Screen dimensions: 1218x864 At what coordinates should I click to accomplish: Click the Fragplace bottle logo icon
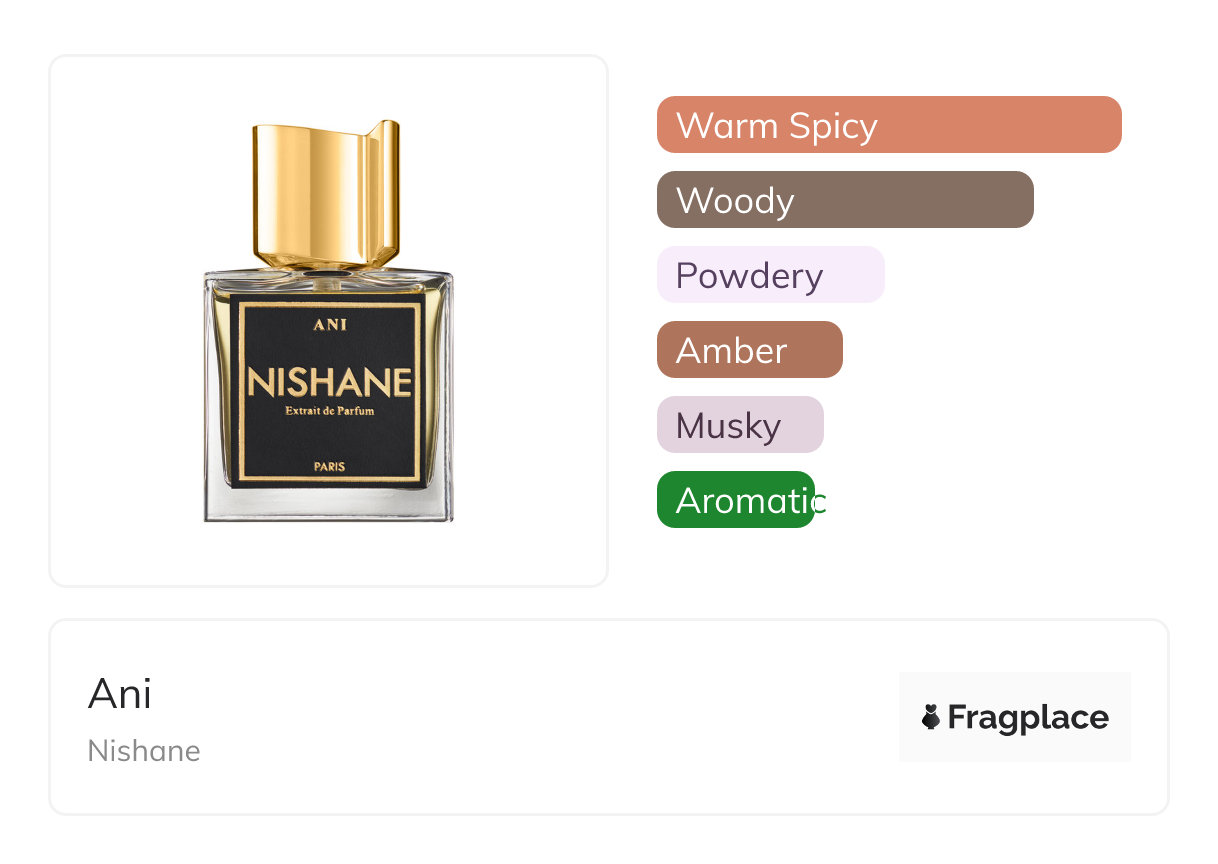click(x=930, y=717)
